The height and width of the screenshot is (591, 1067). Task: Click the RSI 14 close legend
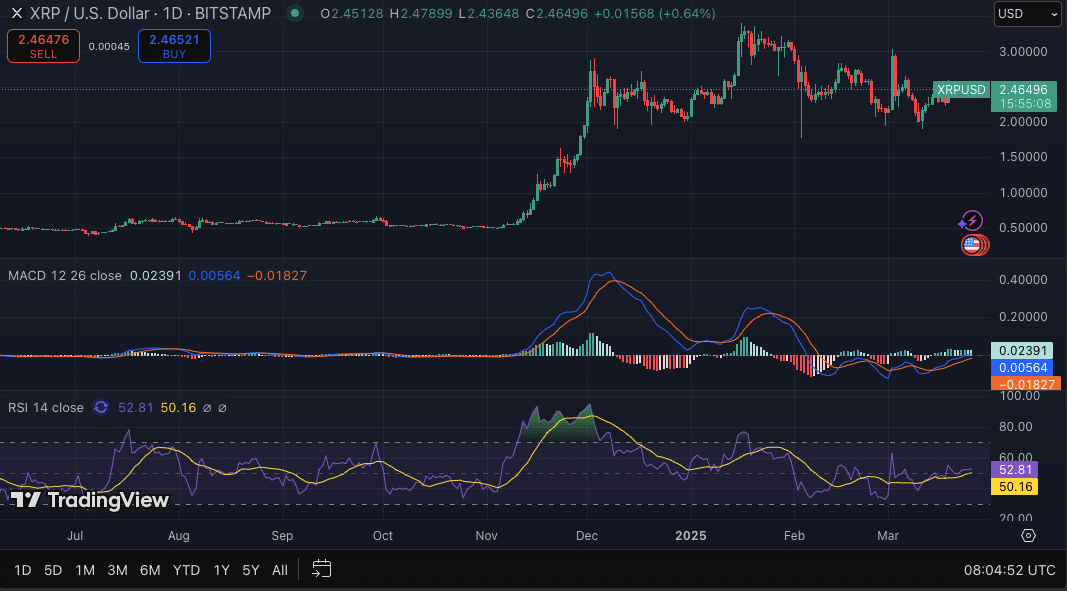click(x=46, y=407)
